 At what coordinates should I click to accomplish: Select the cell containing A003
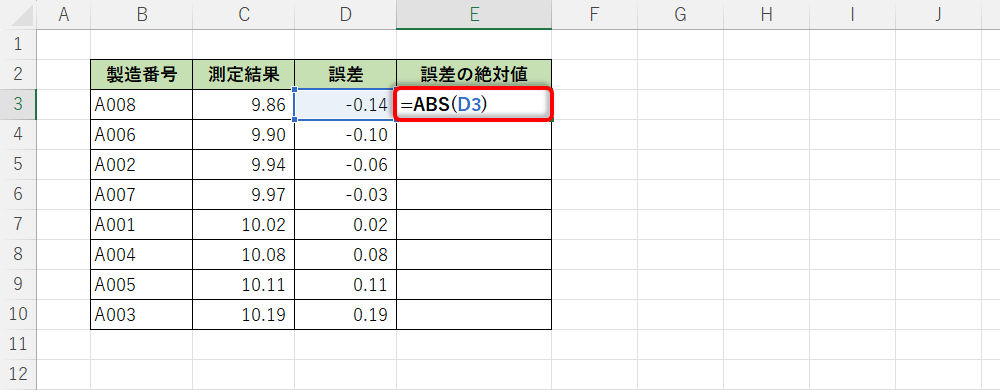point(141,315)
